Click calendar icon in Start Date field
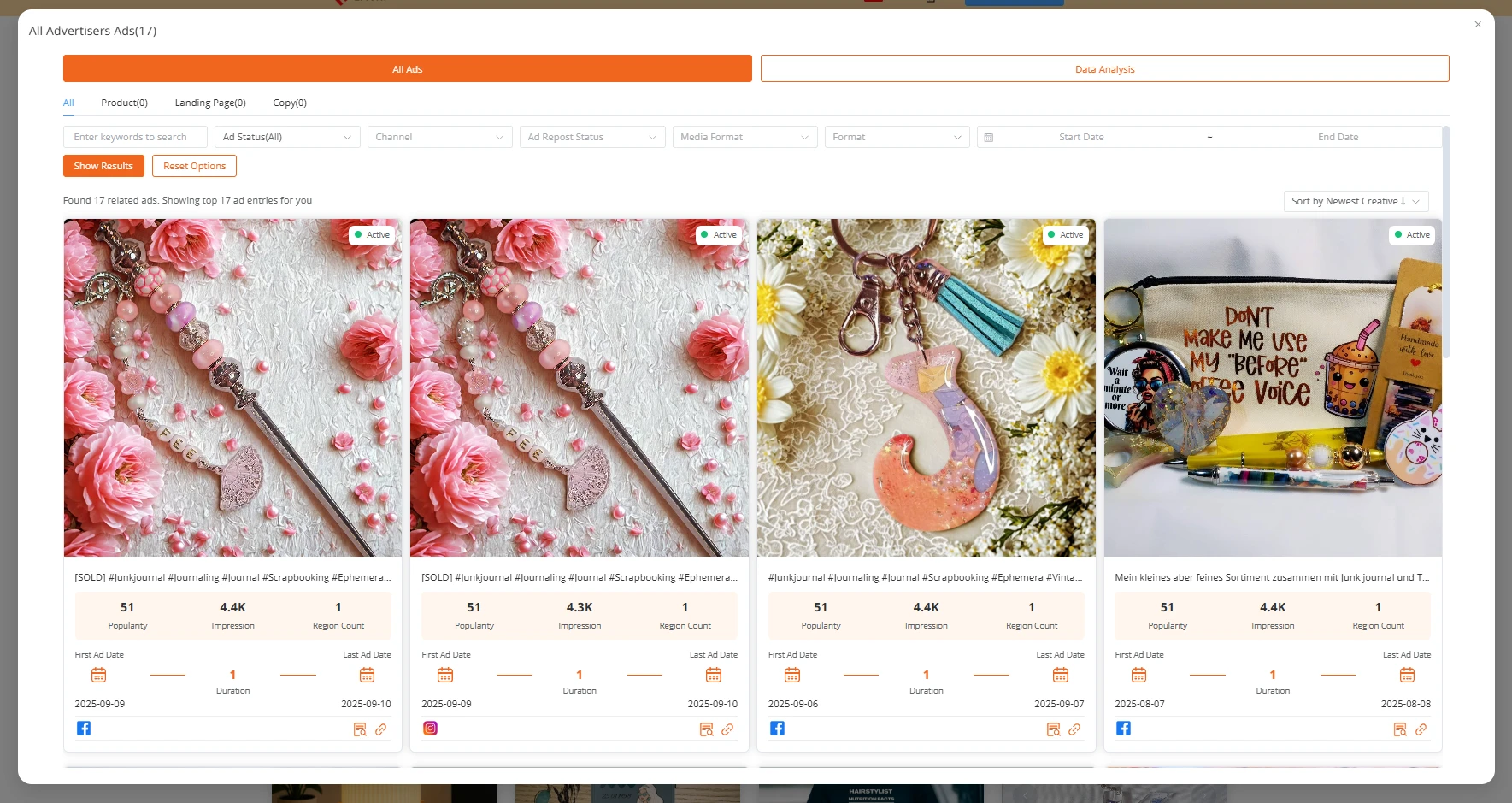Viewport: 1512px width, 803px height. pyautogui.click(x=989, y=137)
